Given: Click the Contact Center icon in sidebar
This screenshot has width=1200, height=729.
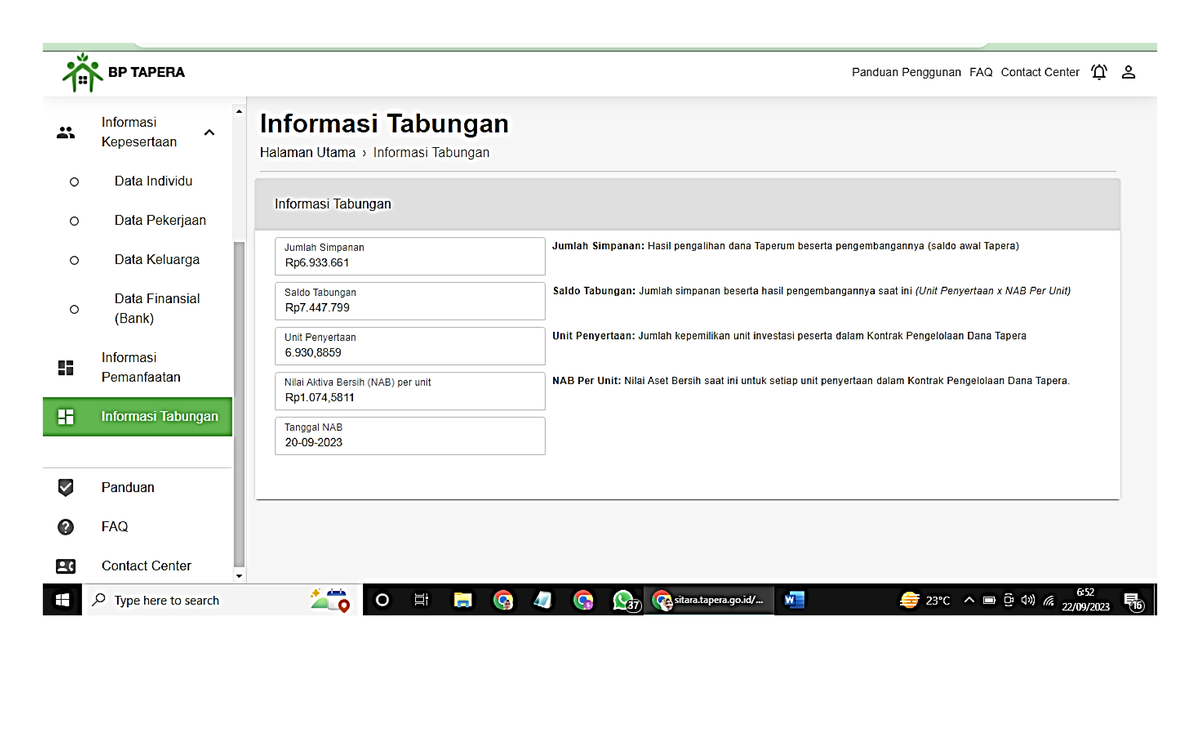Looking at the screenshot, I should tap(66, 565).
